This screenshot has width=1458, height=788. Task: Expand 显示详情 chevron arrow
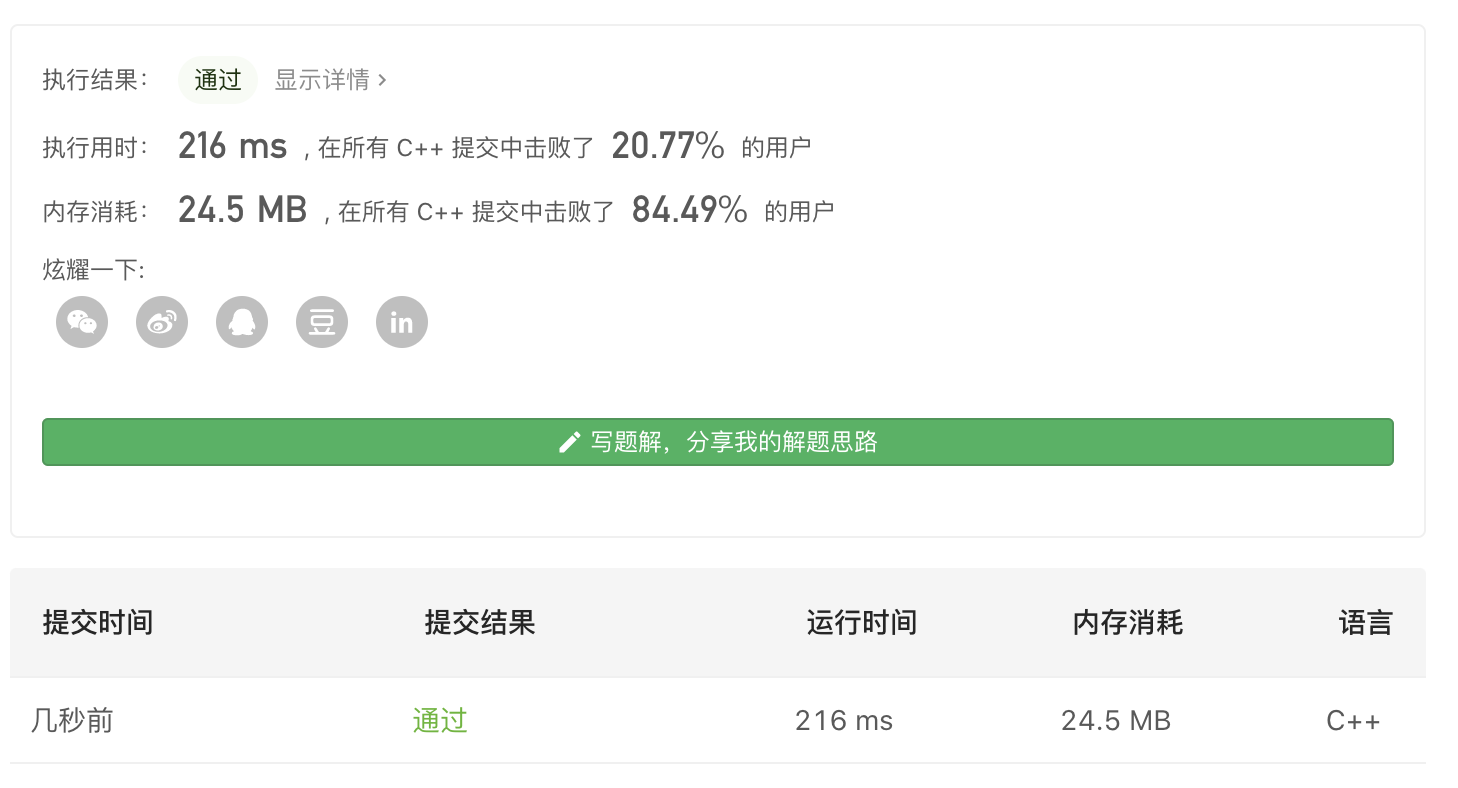[x=382, y=80]
